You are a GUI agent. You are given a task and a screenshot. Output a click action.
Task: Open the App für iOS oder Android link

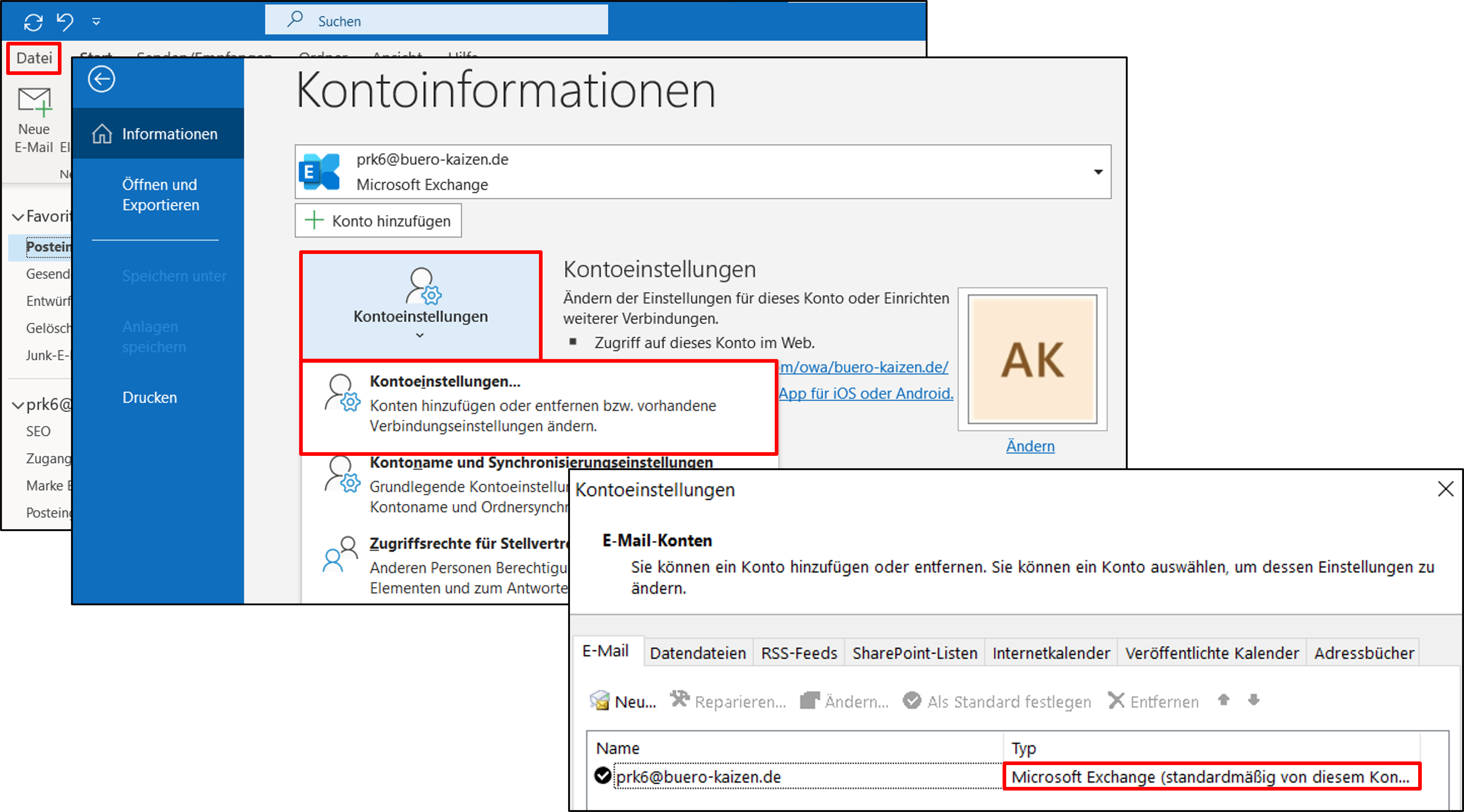tap(866, 393)
